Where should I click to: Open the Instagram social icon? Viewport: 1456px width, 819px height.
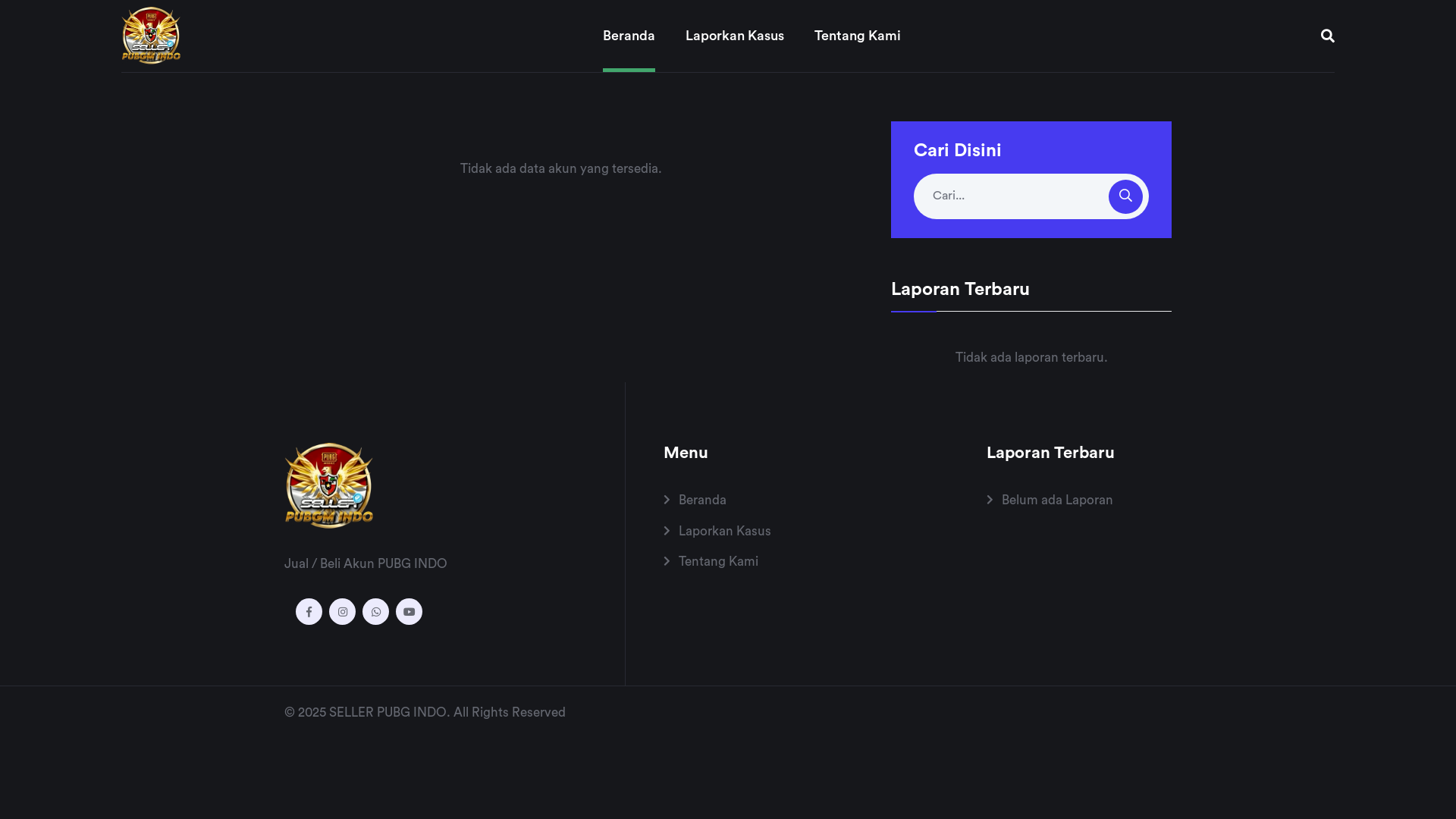point(342,611)
